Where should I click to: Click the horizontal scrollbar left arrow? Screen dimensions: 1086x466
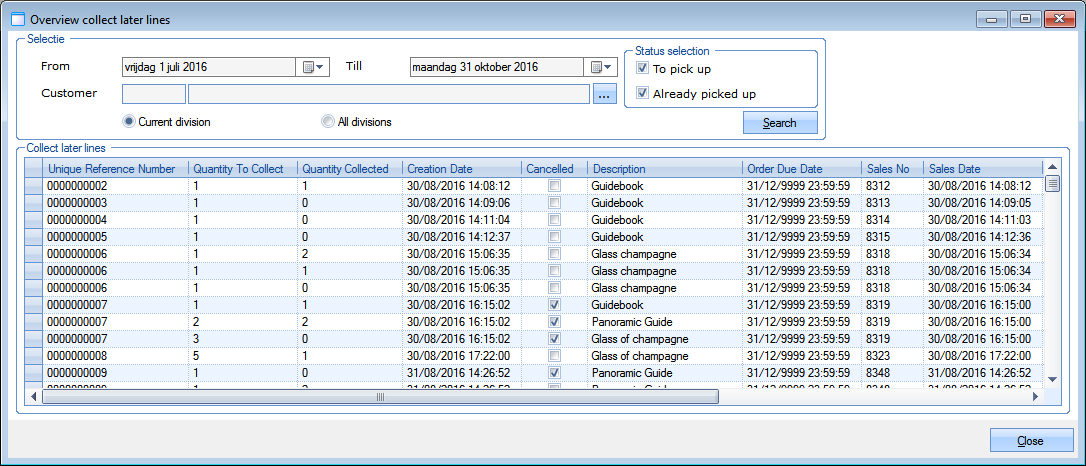click(33, 396)
